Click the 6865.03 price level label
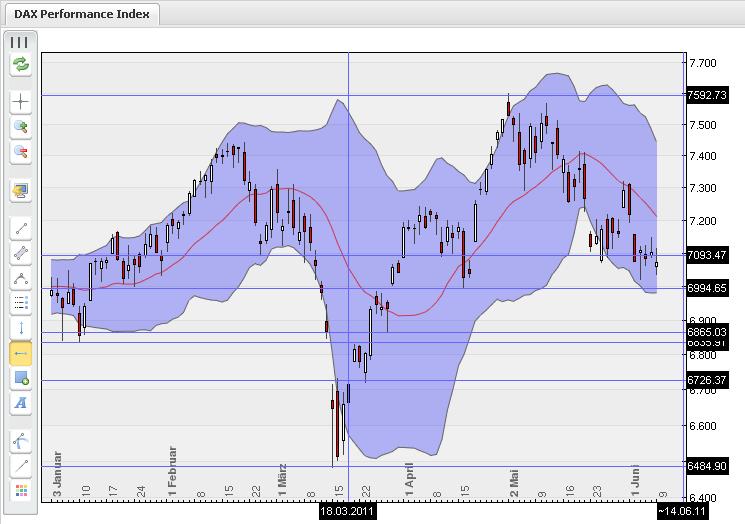This screenshot has height=524, width=745. click(x=707, y=332)
